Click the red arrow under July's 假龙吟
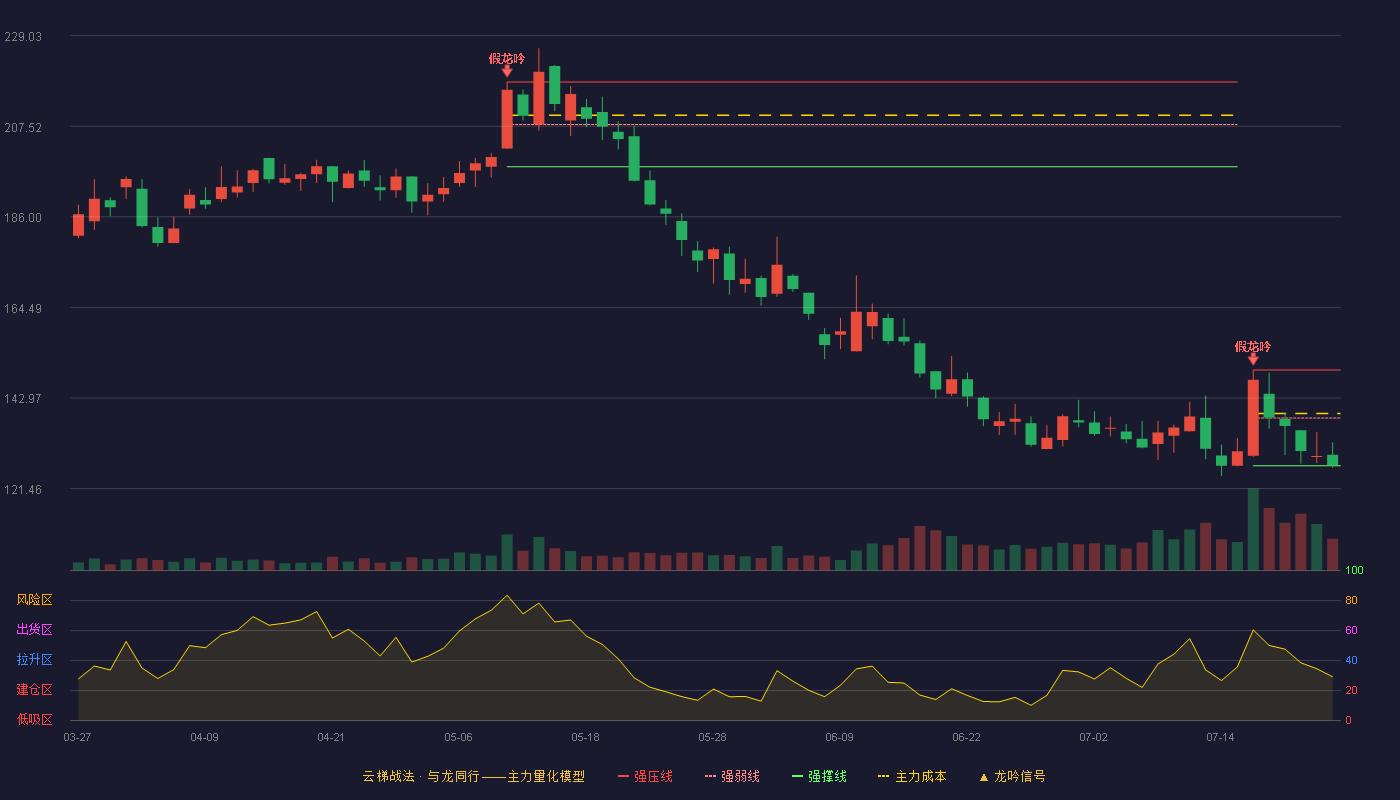The width and height of the screenshot is (1400, 800). 1253,359
